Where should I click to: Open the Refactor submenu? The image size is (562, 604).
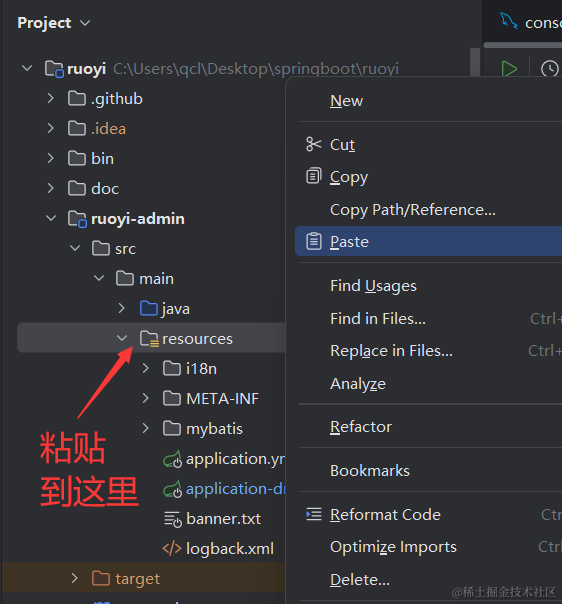click(361, 427)
